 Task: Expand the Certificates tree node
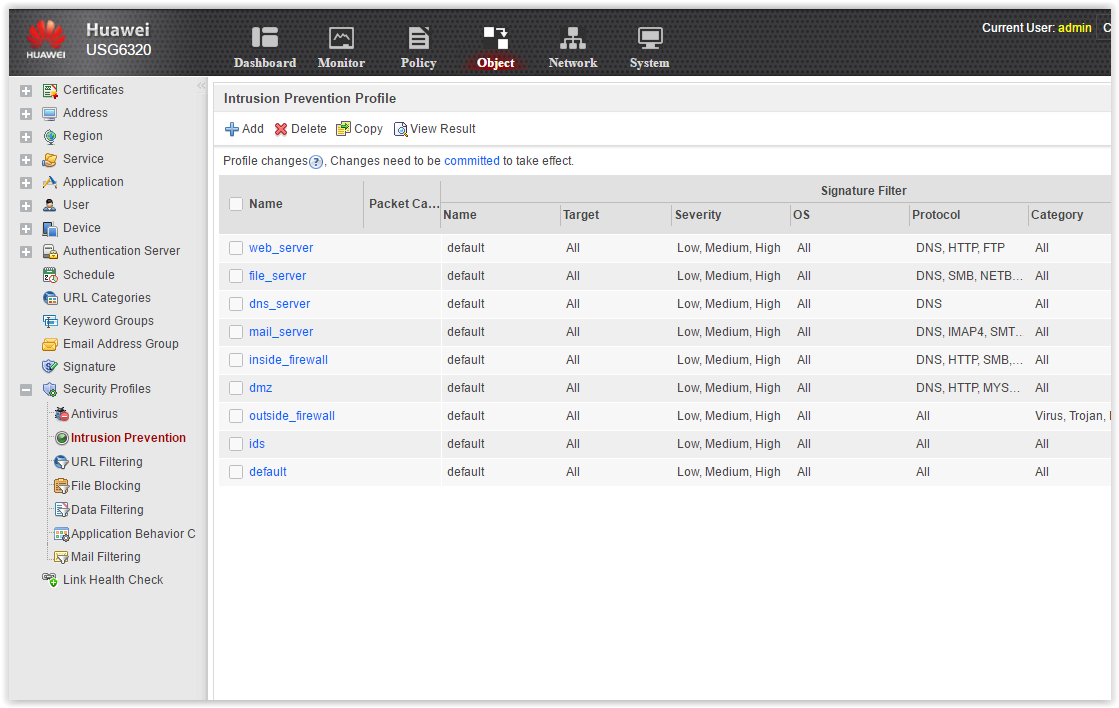26,91
